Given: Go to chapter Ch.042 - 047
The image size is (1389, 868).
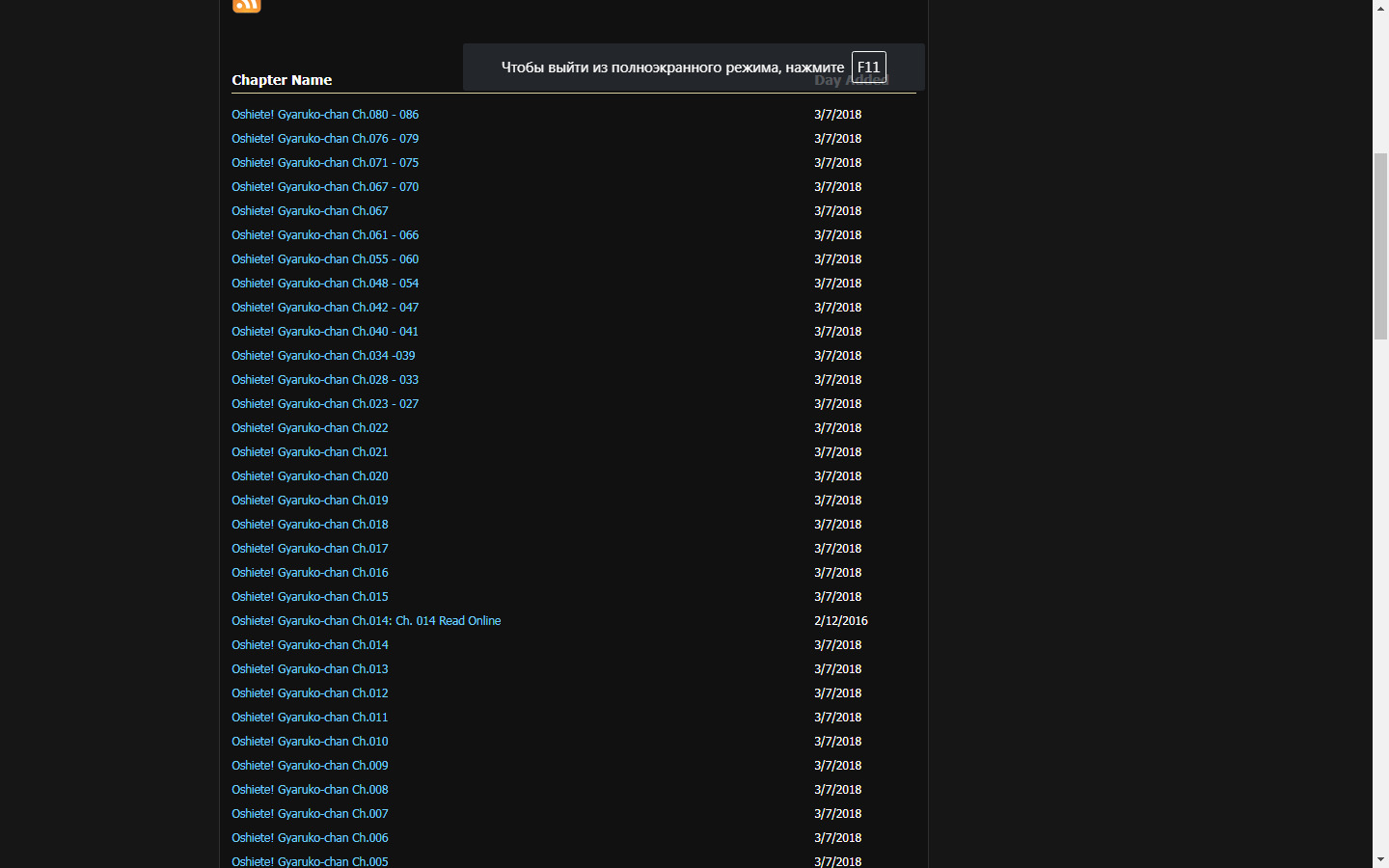Looking at the screenshot, I should [324, 308].
